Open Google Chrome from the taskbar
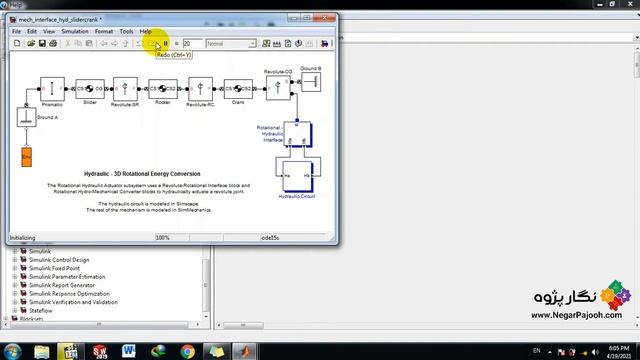This screenshot has width=640, height=360. point(187,351)
